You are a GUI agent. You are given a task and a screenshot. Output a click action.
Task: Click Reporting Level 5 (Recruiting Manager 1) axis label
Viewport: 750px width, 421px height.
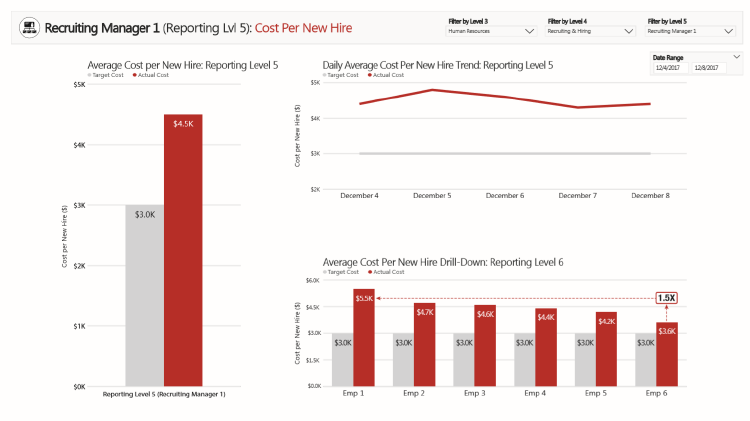click(x=164, y=394)
